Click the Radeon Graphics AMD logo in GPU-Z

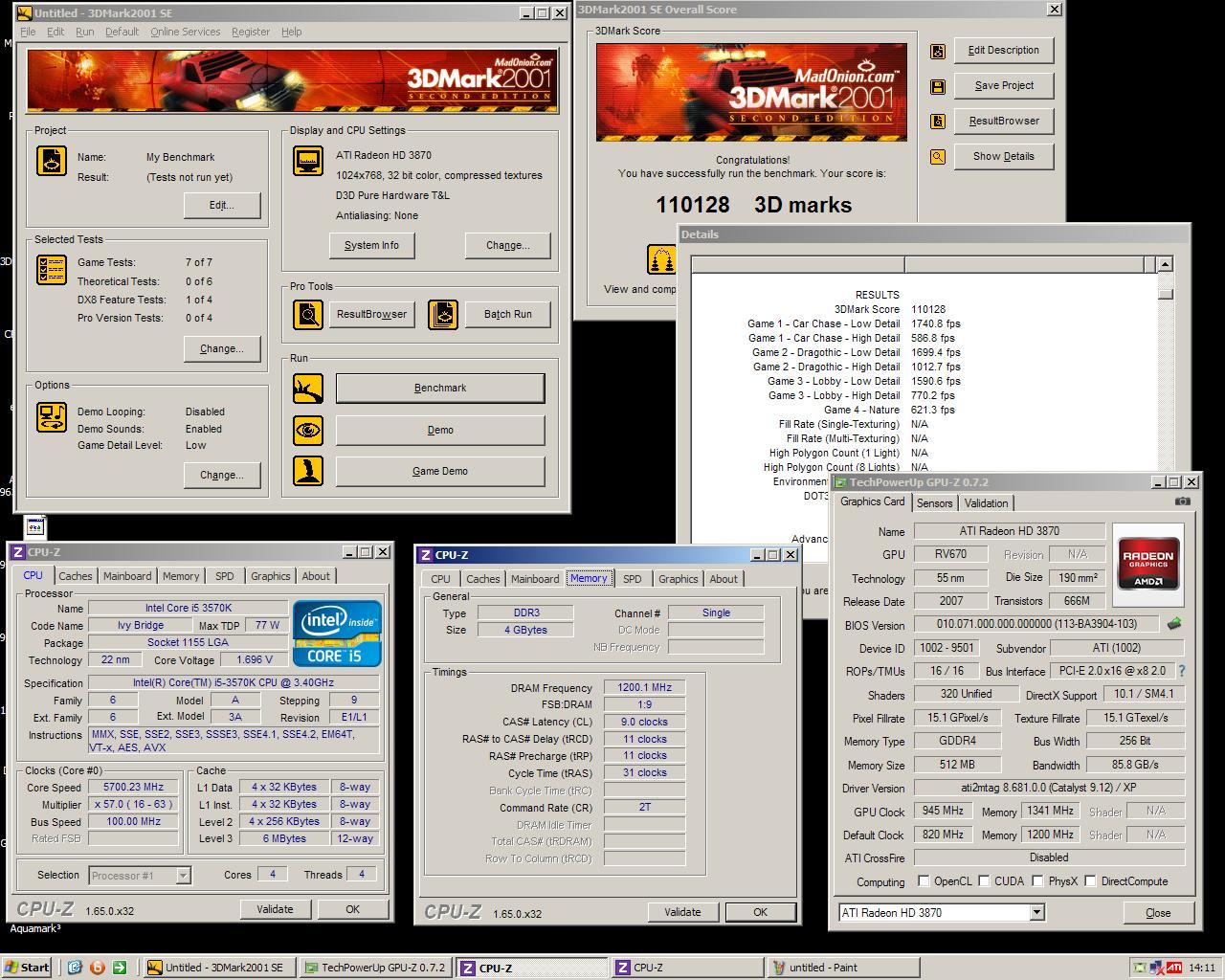click(x=1147, y=564)
